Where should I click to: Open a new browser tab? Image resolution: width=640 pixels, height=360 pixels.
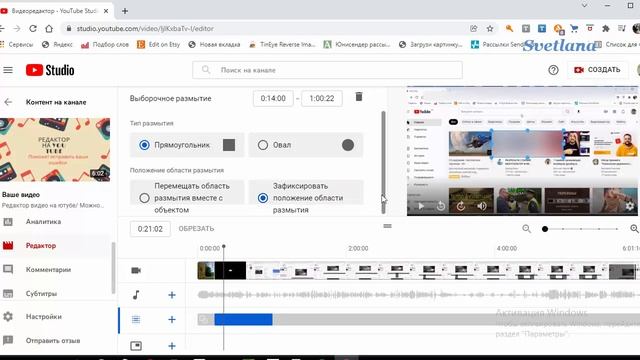click(x=125, y=11)
